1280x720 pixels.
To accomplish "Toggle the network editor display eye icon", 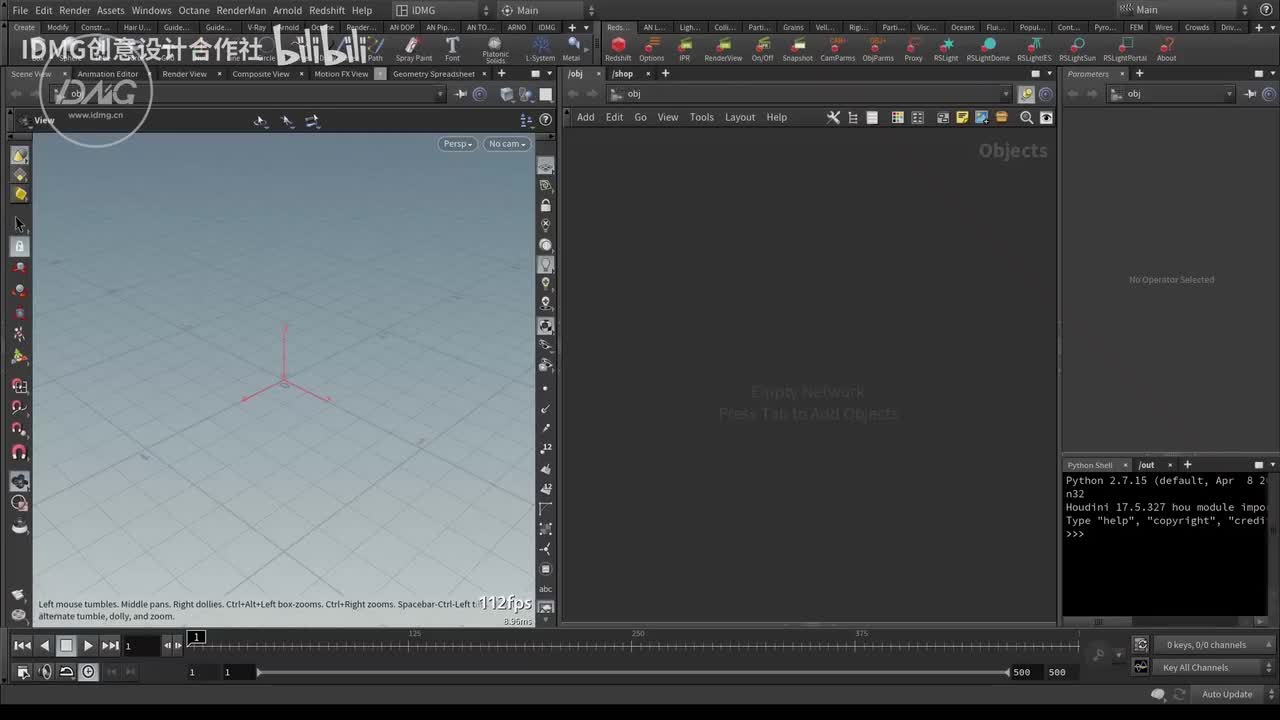I will pyautogui.click(x=1046, y=117).
